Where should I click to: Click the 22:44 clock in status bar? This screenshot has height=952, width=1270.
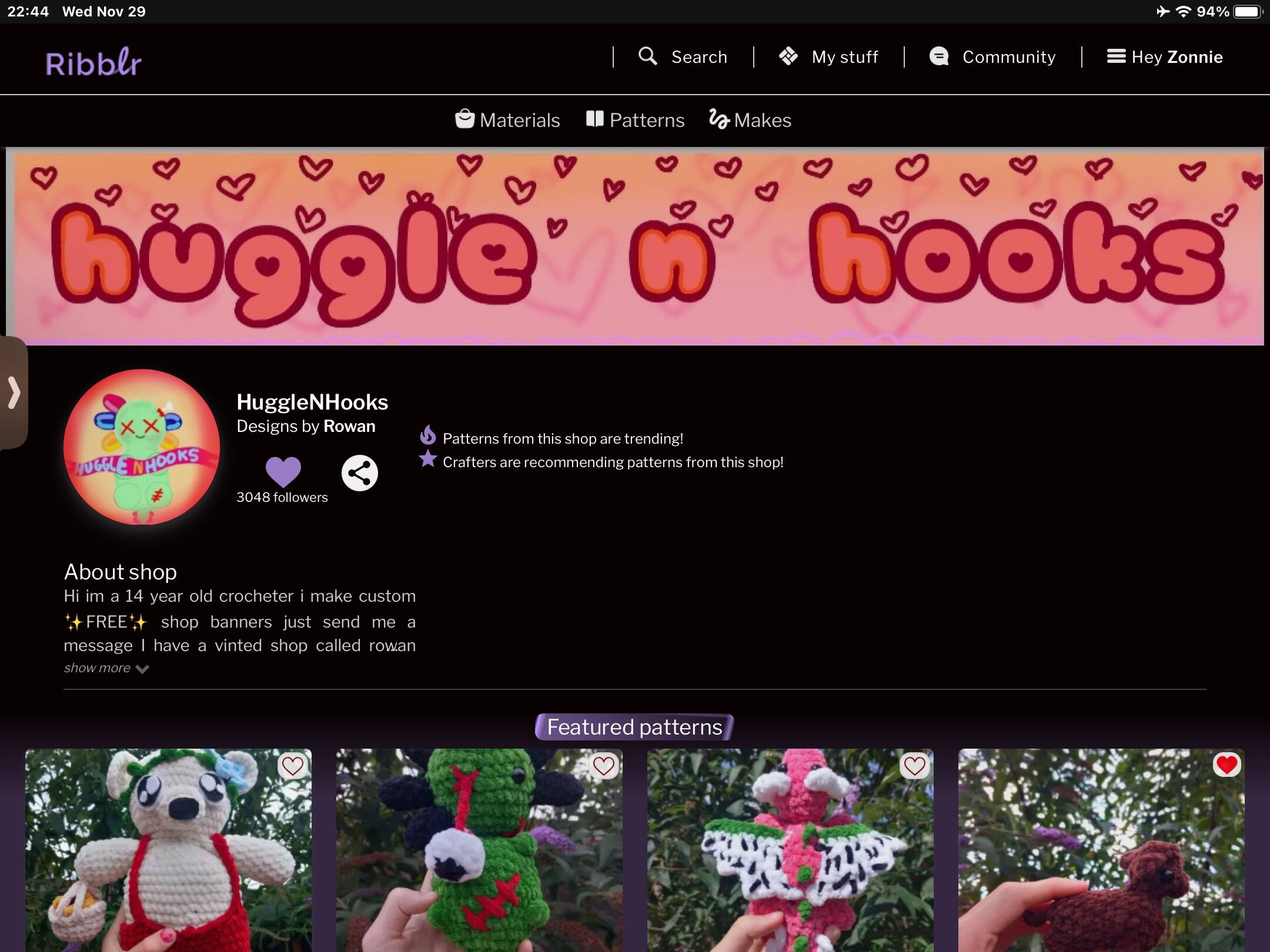[x=28, y=12]
